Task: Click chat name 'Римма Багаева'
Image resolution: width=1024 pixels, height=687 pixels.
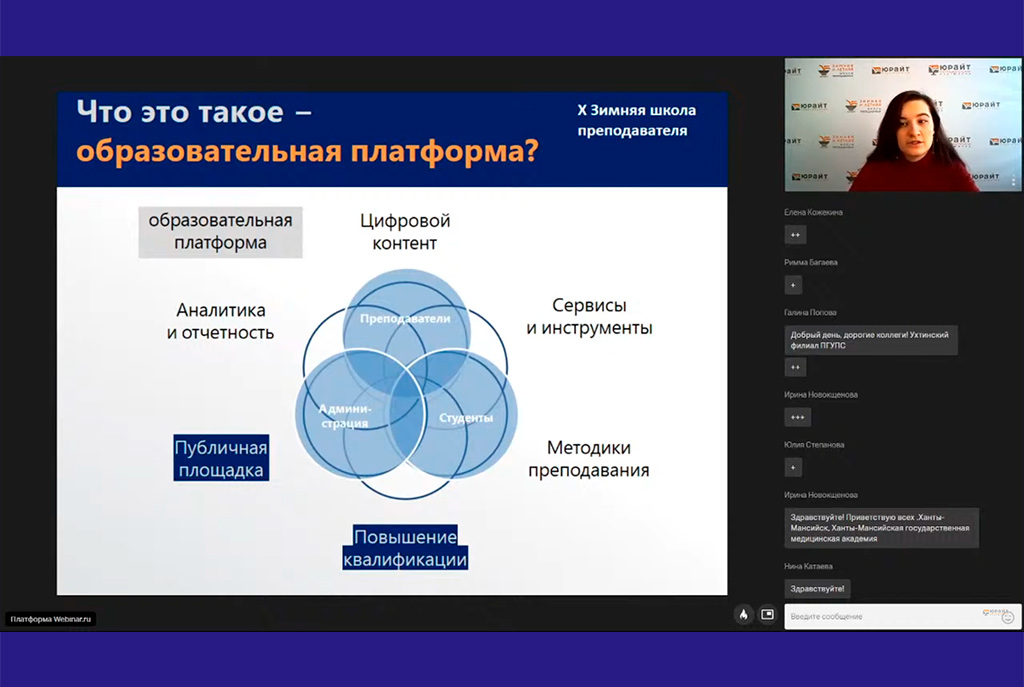Action: pos(810,263)
